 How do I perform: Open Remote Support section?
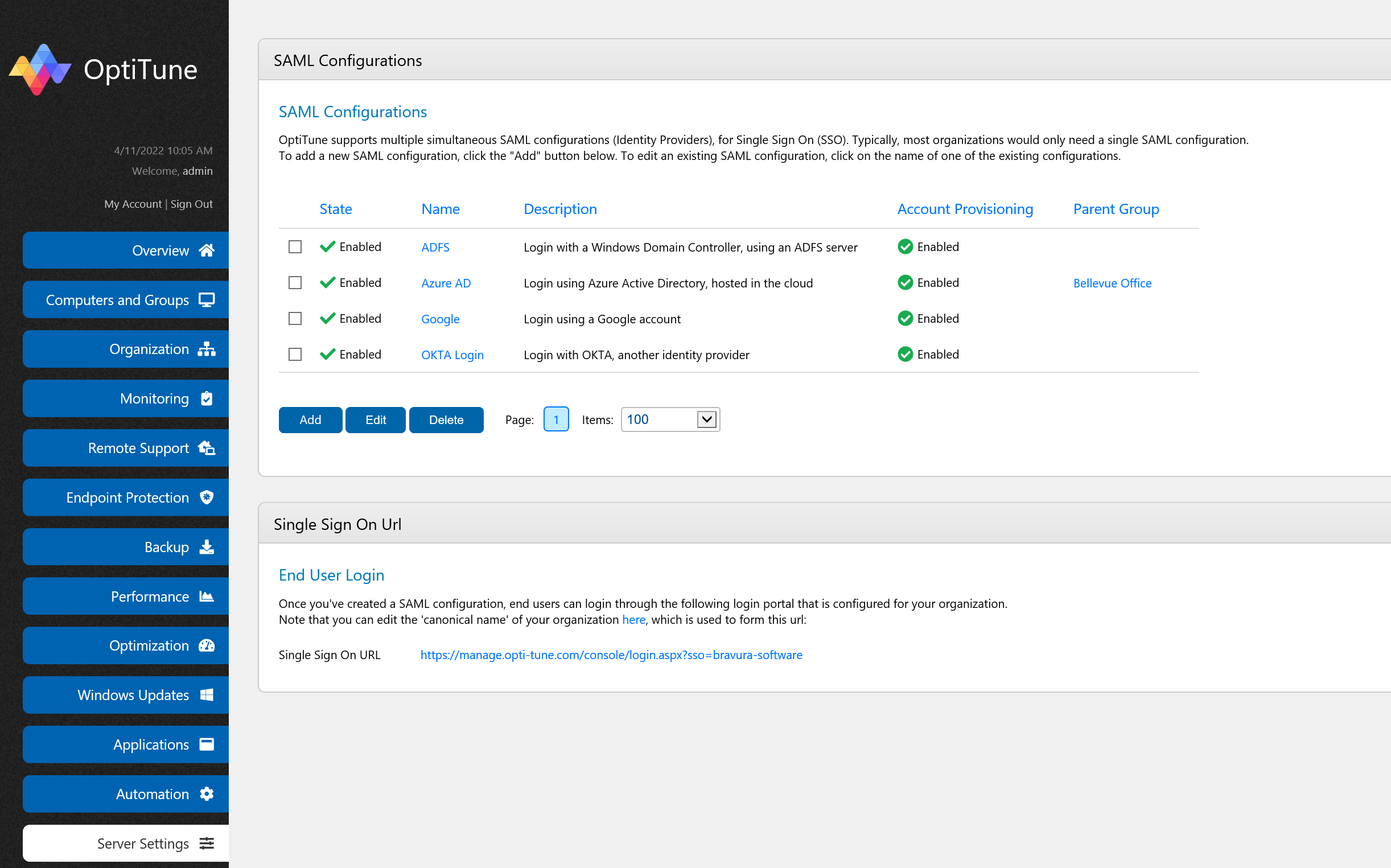click(126, 448)
